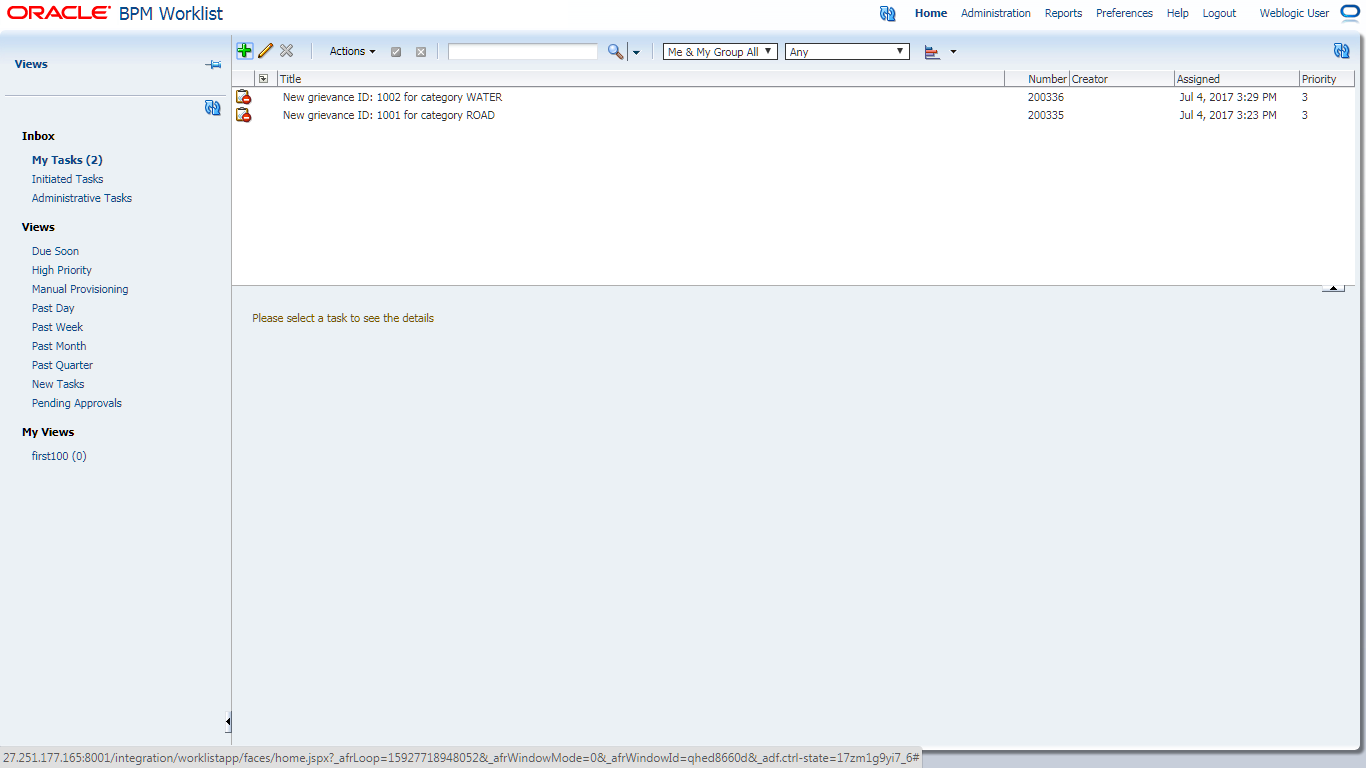Open the Any status dropdown
Image resolution: width=1366 pixels, height=768 pixels.
(x=846, y=51)
